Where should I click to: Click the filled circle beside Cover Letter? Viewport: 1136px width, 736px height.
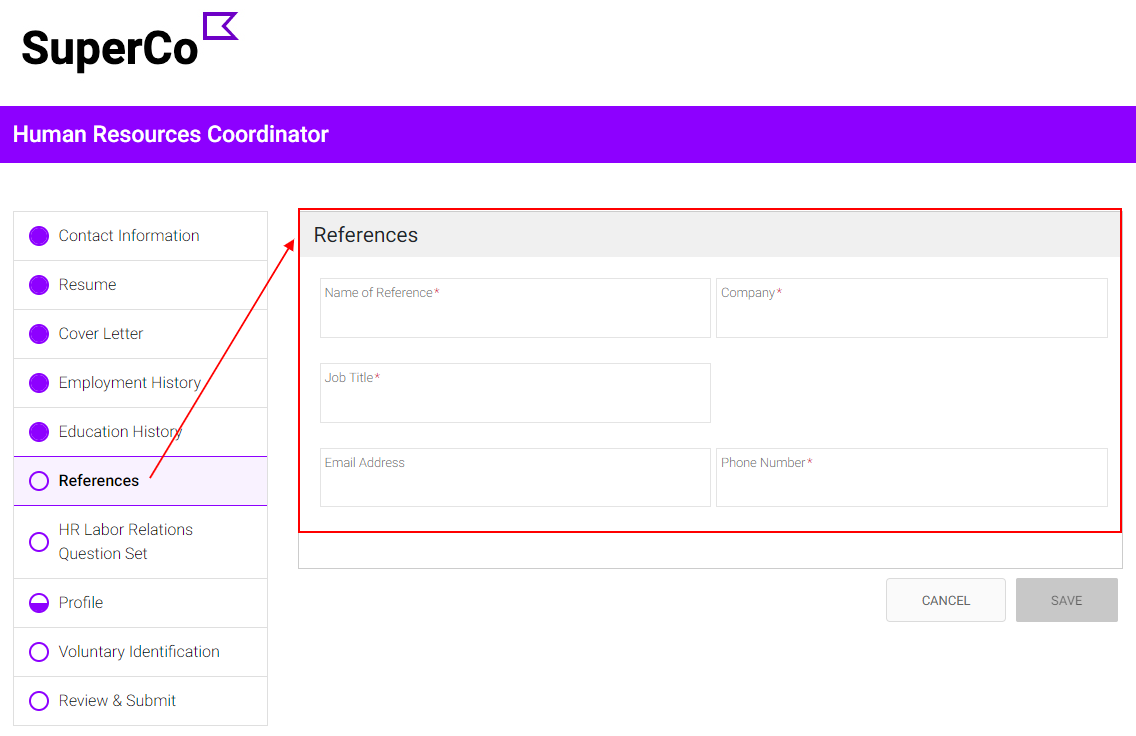coord(39,334)
